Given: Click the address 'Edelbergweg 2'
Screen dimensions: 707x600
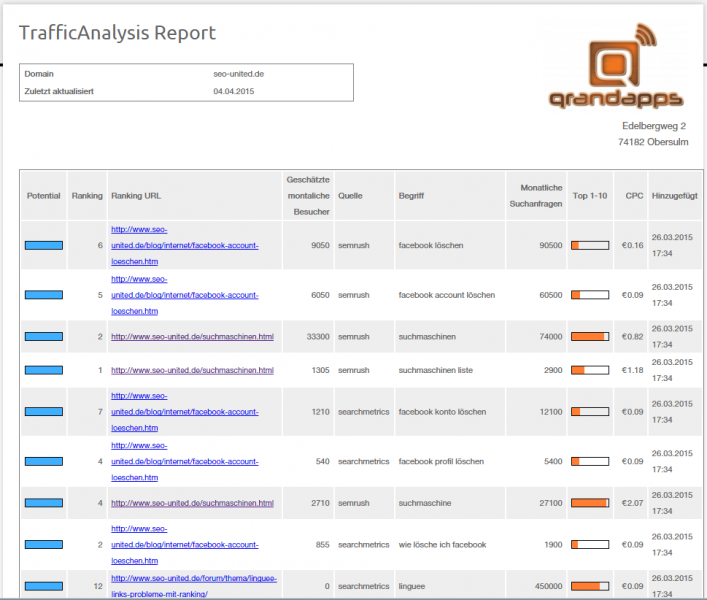Looking at the screenshot, I should tap(654, 126).
